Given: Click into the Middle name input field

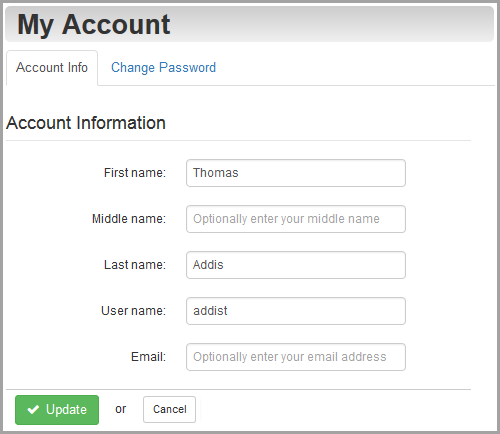Looking at the screenshot, I should click(x=296, y=219).
